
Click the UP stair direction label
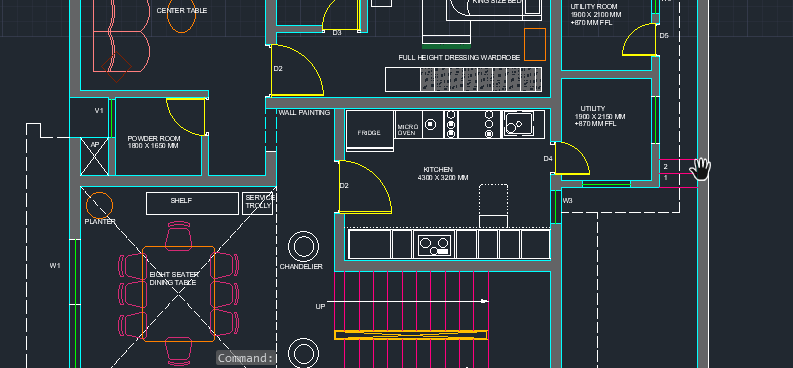tap(321, 306)
